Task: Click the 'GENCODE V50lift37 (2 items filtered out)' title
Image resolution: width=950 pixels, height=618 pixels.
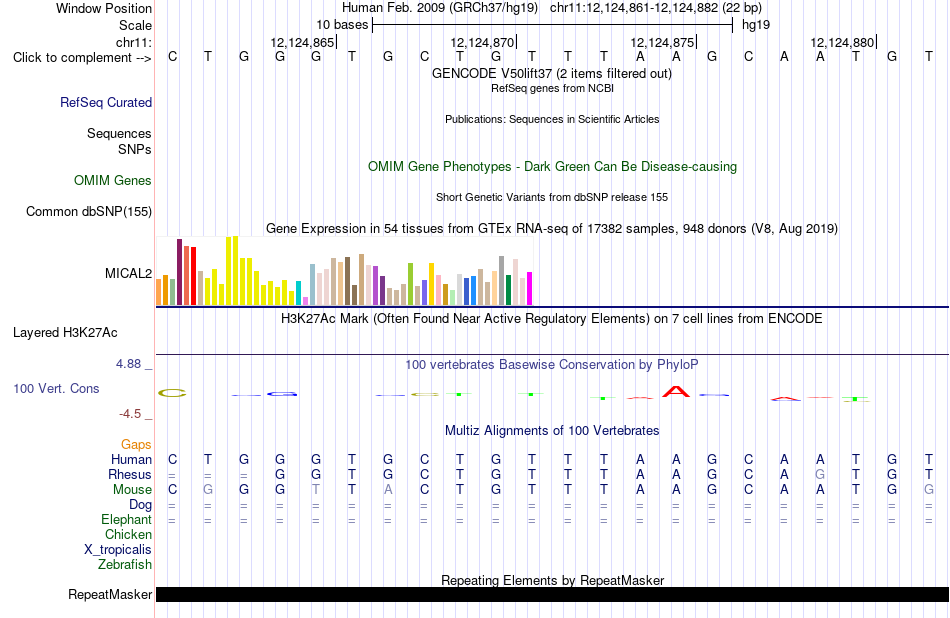Action: [552, 74]
